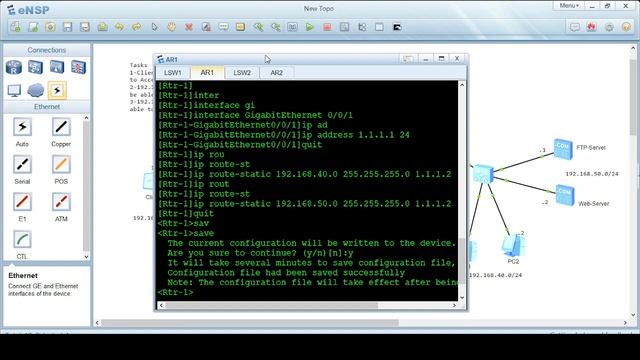Click terminal horizontal scroll left arrow
Screen dimensions: 640x360
[x=161, y=305]
